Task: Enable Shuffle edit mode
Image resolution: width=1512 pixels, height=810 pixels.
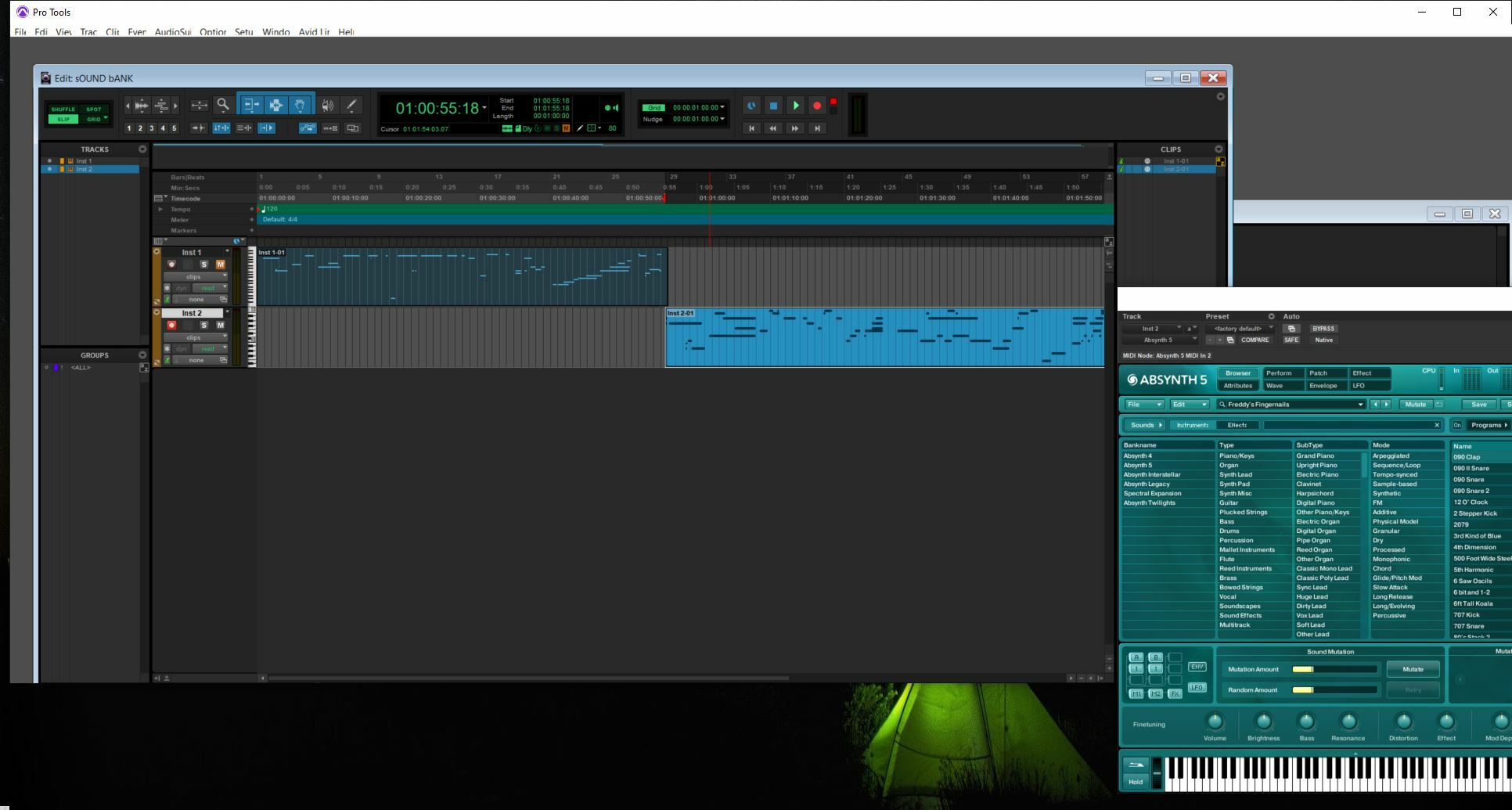Action: [63, 110]
